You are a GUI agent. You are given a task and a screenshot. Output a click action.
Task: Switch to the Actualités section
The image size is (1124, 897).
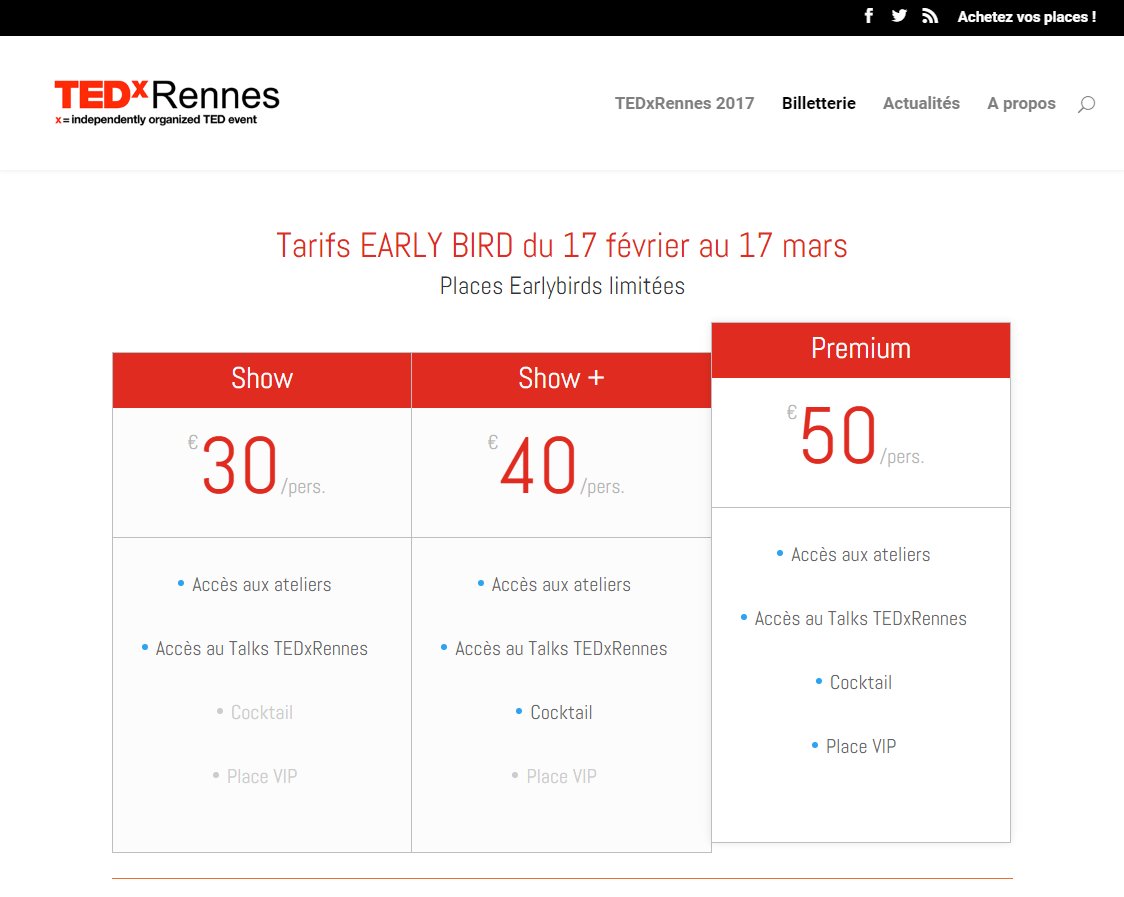(921, 103)
